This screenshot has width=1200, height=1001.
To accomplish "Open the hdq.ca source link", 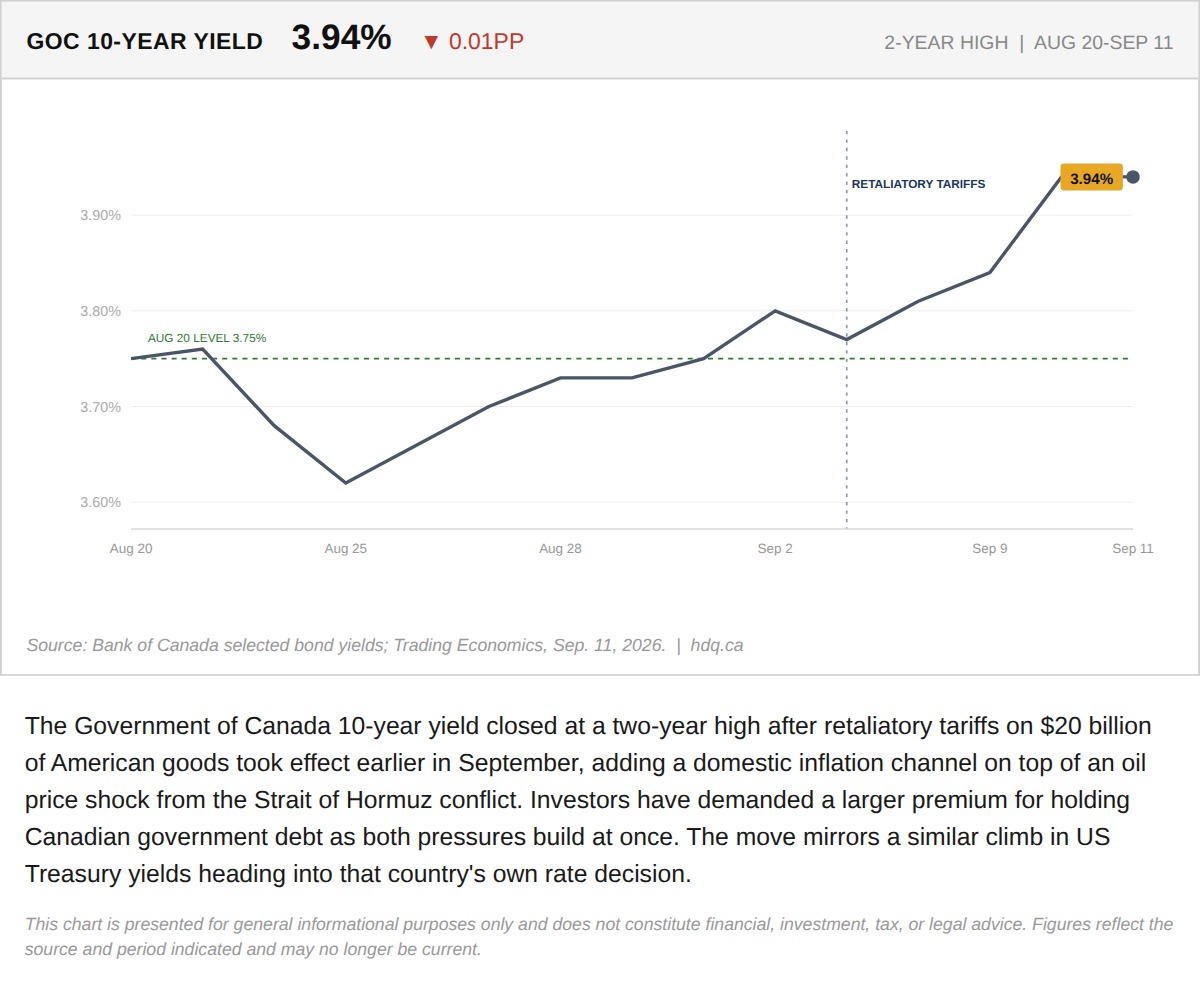I will click(x=717, y=645).
